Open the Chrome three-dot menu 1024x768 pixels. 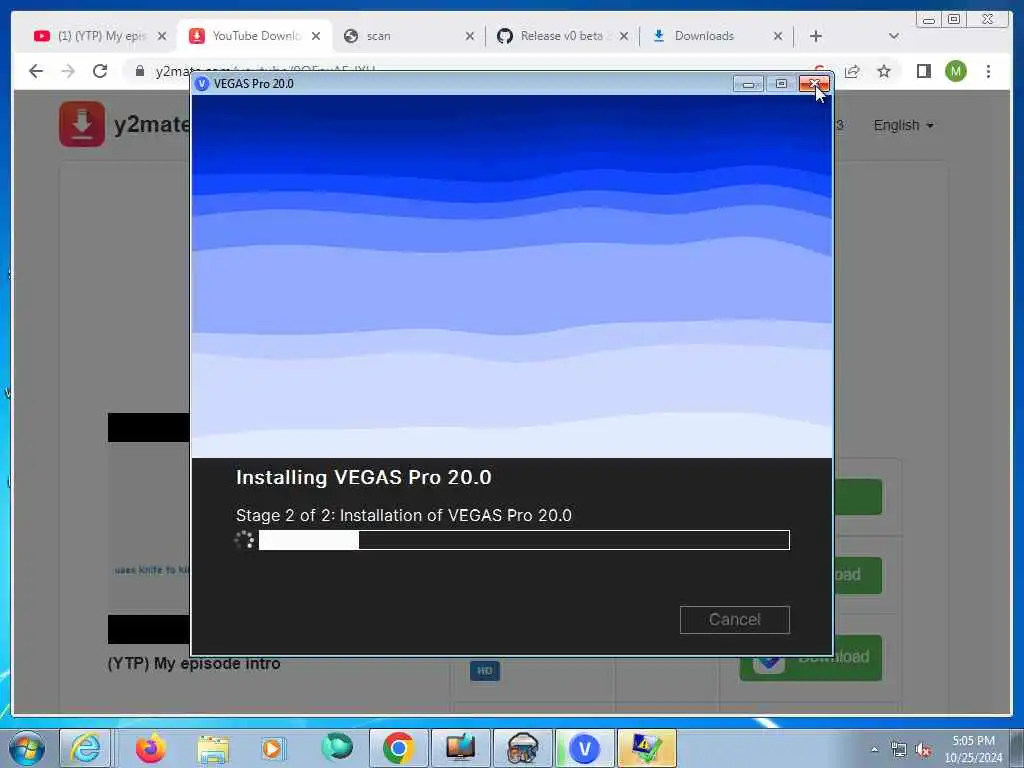[x=988, y=71]
